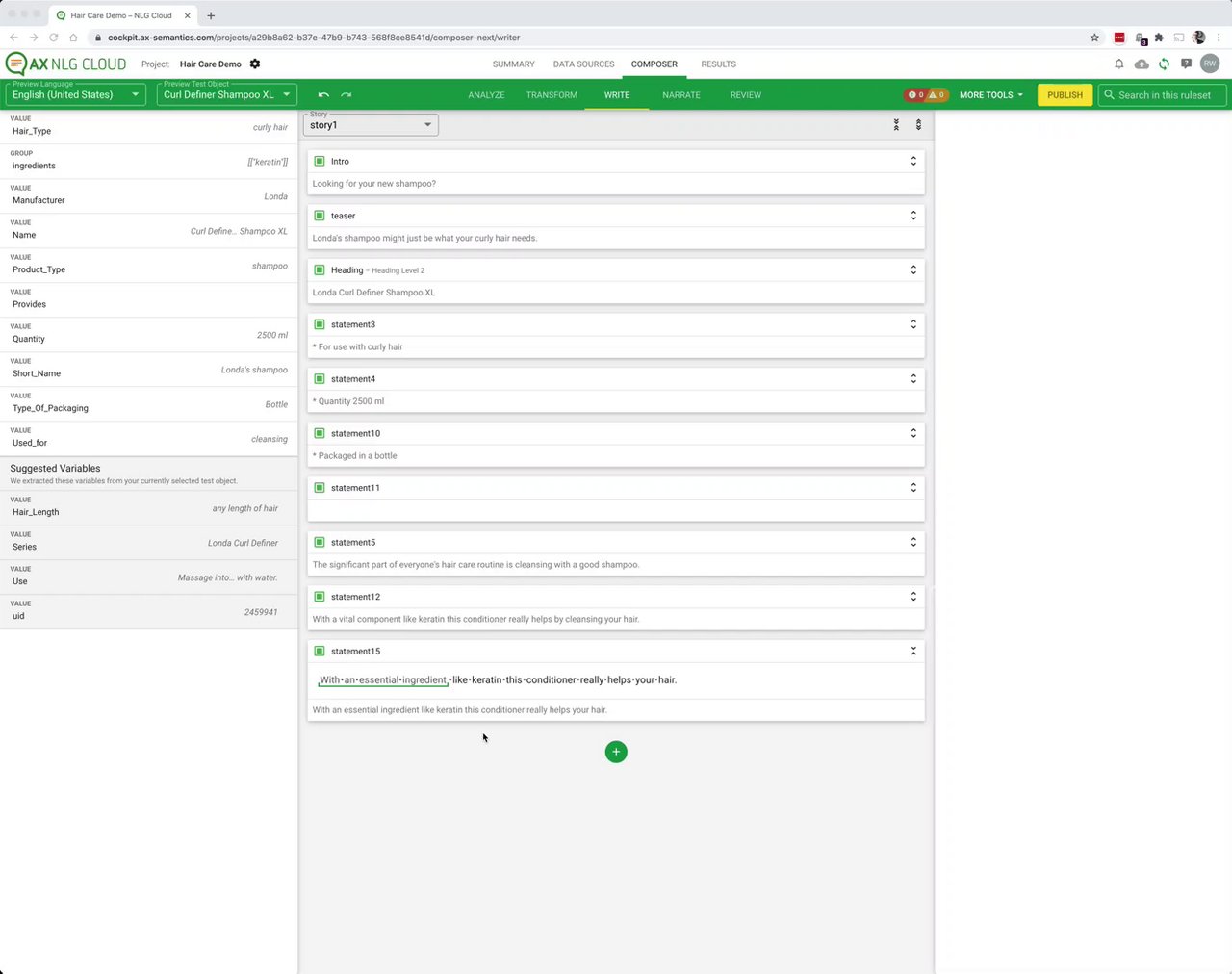The width and height of the screenshot is (1232, 974).
Task: Open the Preview Language dropdown
Action: point(76,93)
